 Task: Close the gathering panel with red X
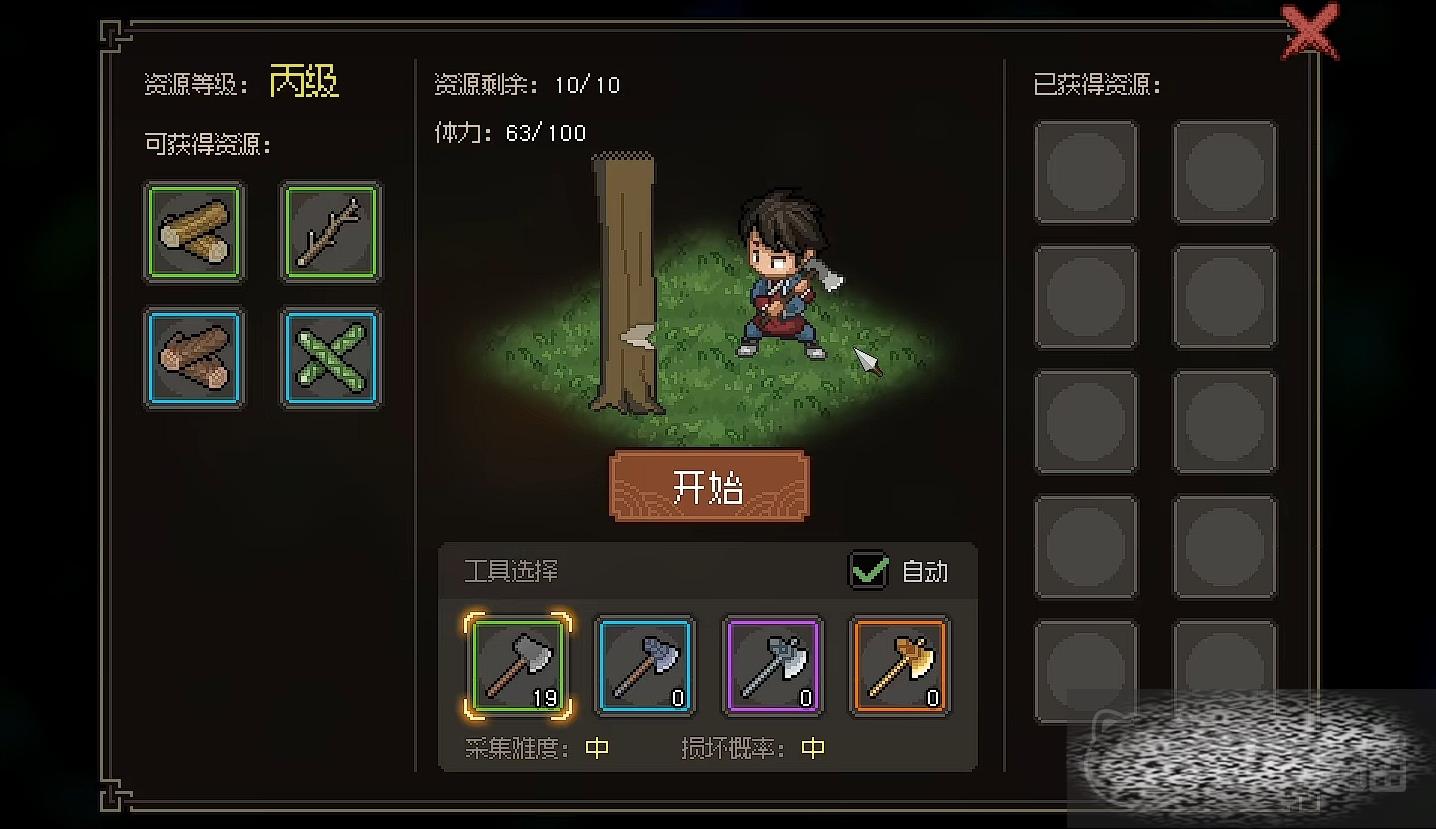(x=1310, y=33)
